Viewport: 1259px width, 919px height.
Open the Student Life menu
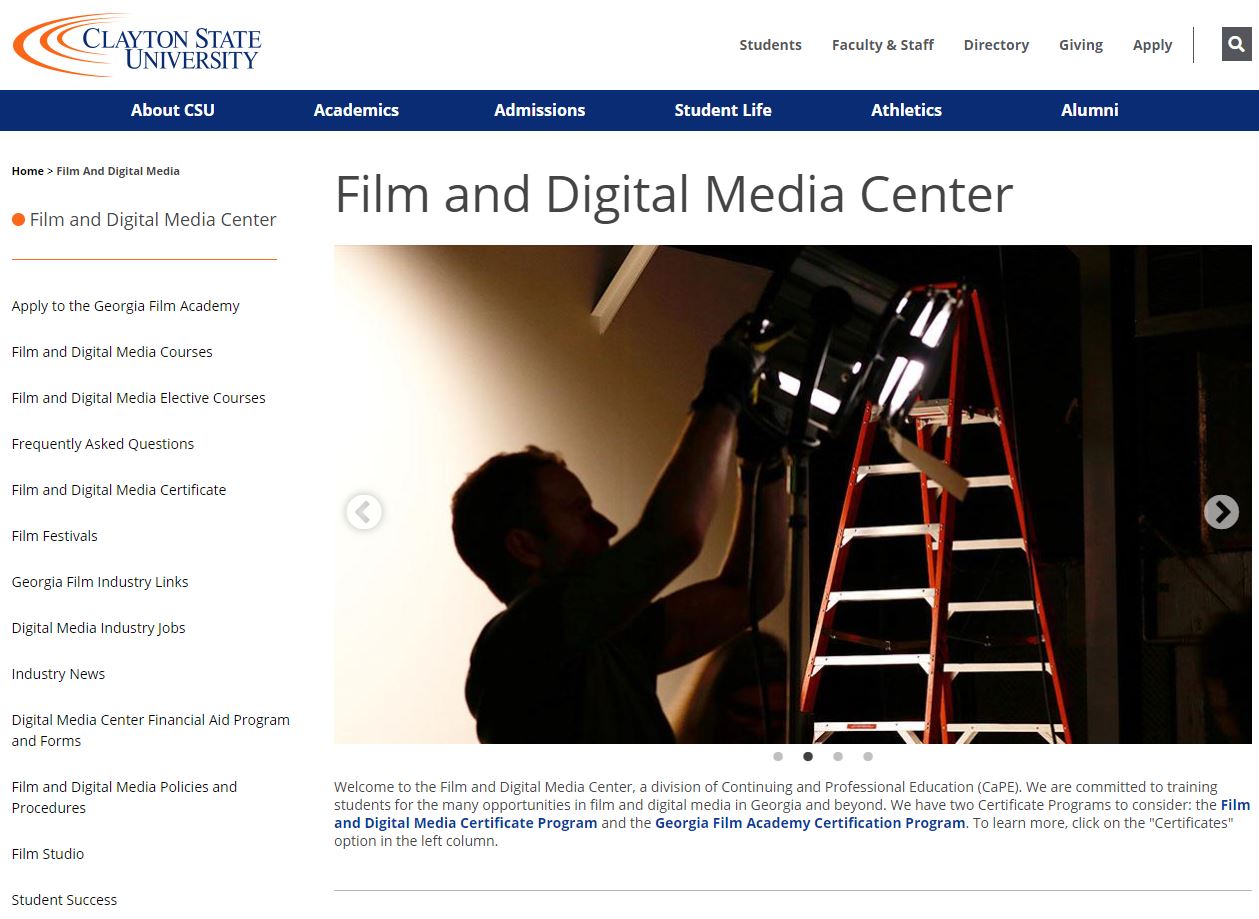click(723, 110)
